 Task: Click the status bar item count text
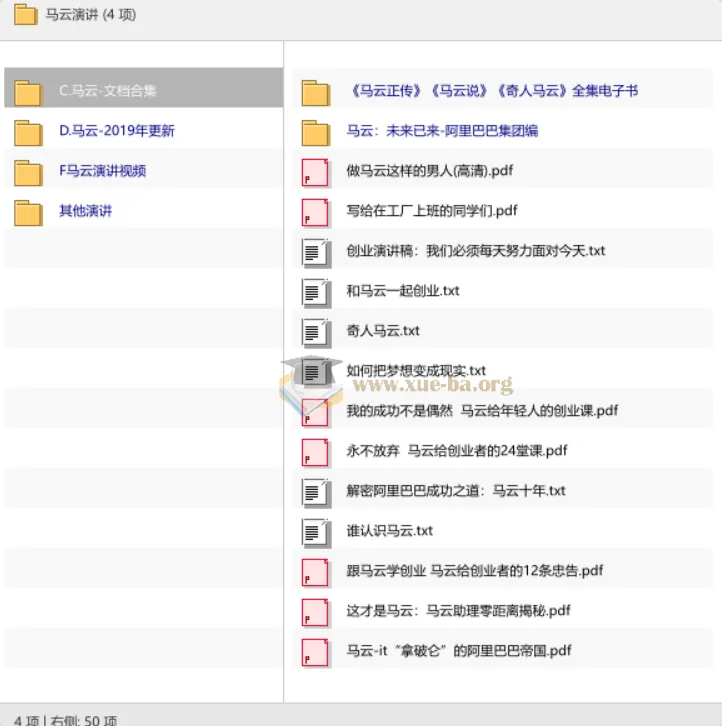tap(65, 720)
